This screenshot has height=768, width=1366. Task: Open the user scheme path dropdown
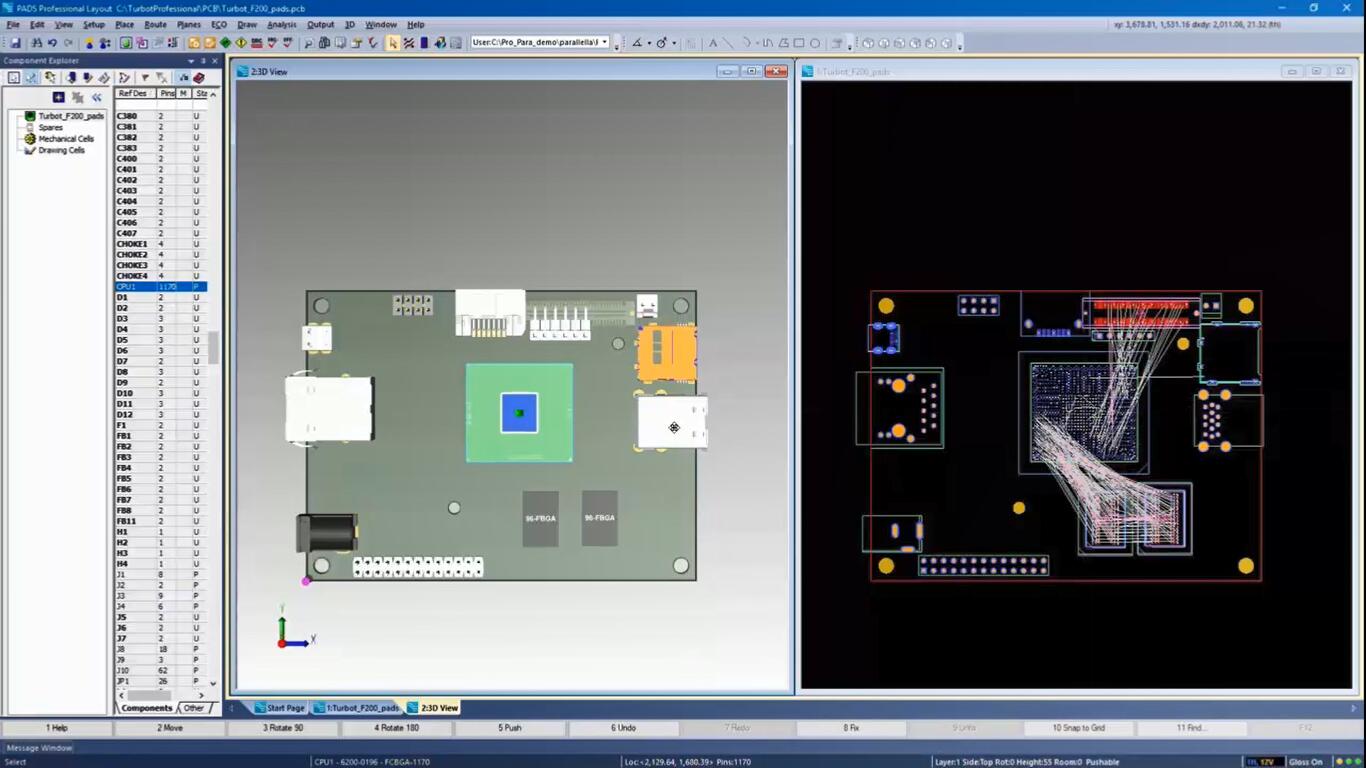[605, 43]
